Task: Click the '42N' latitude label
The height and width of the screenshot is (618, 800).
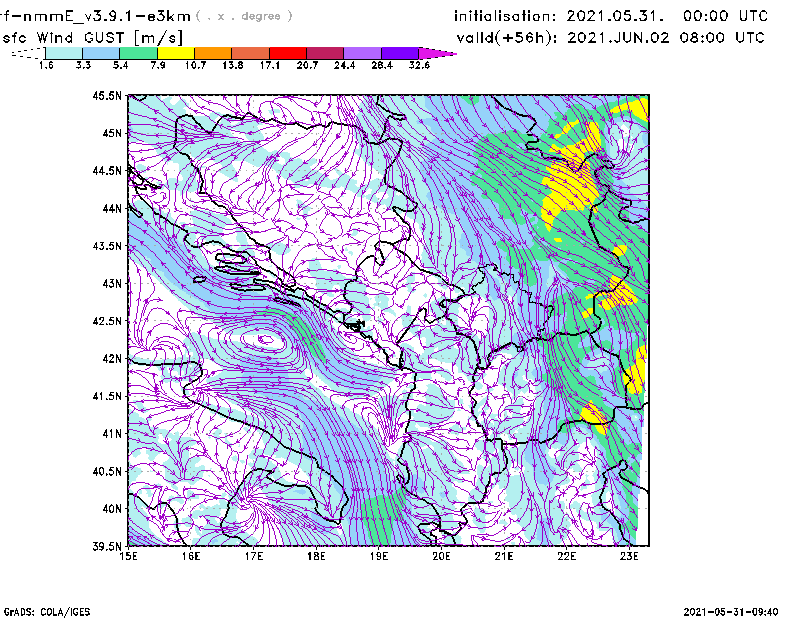Action: point(112,359)
